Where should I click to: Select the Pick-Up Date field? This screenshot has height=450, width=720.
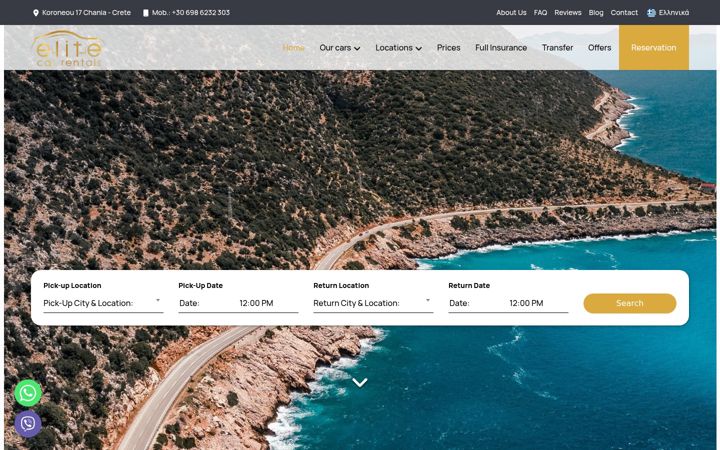pos(207,303)
